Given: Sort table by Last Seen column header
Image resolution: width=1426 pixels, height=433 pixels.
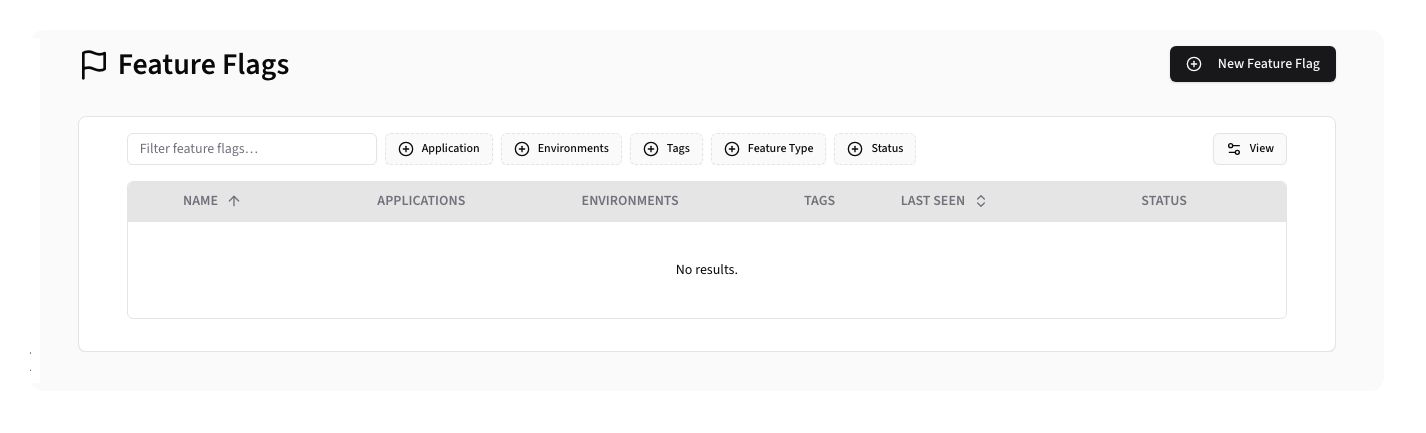Looking at the screenshot, I should click(x=932, y=201).
